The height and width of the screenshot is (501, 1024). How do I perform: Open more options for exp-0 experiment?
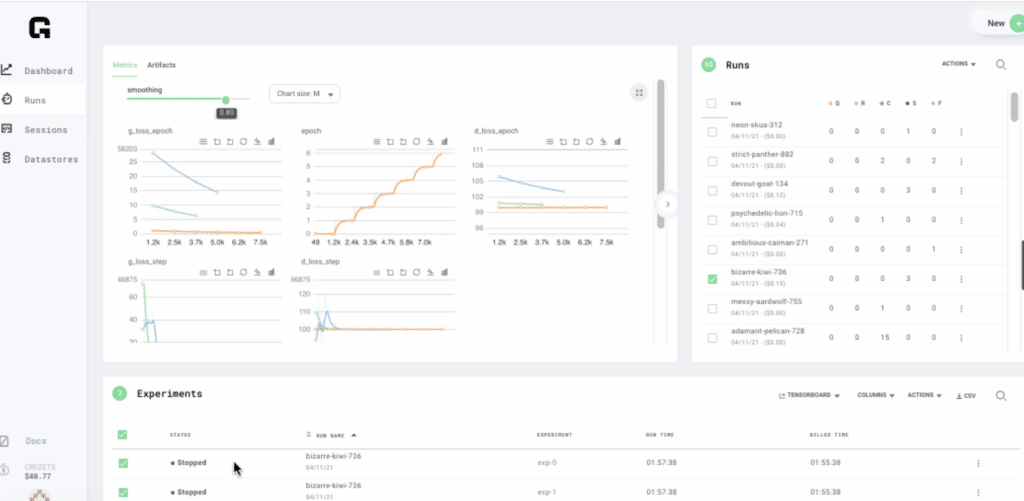pos(978,463)
